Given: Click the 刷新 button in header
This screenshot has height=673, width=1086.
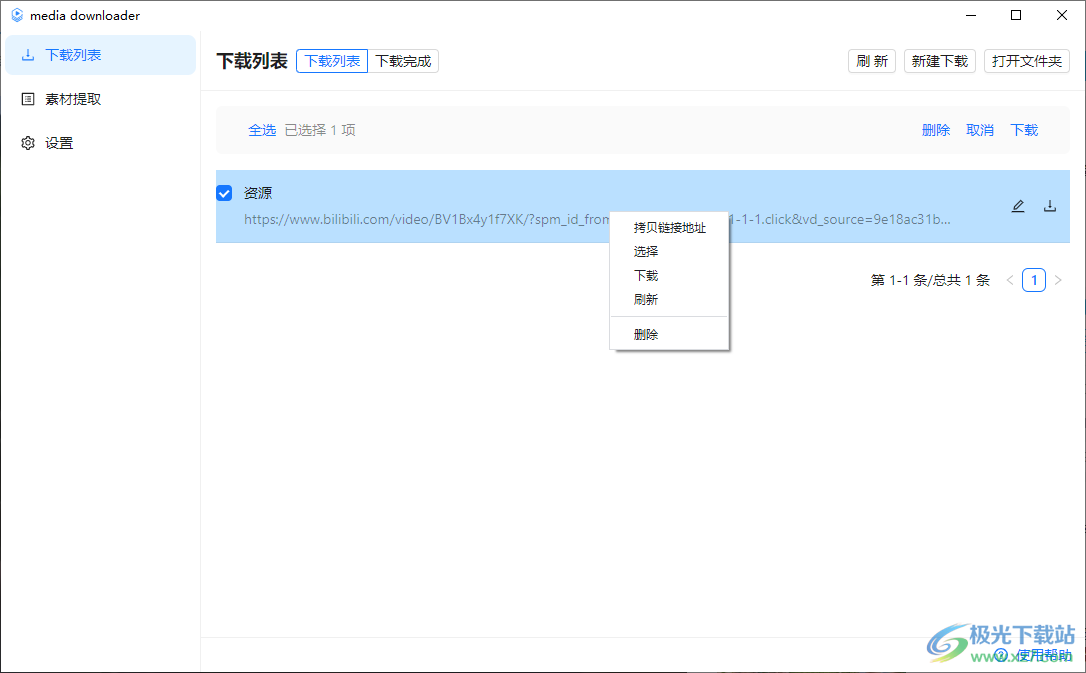Looking at the screenshot, I should click(871, 61).
